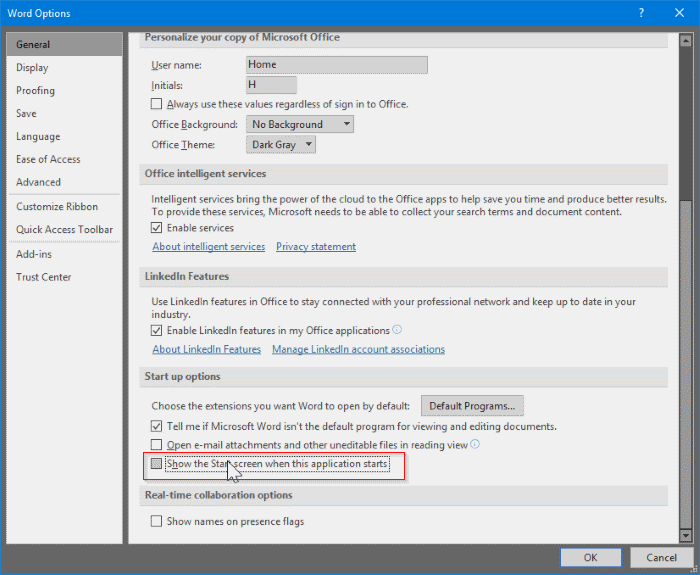Click the 'User name:' label

tap(176, 65)
